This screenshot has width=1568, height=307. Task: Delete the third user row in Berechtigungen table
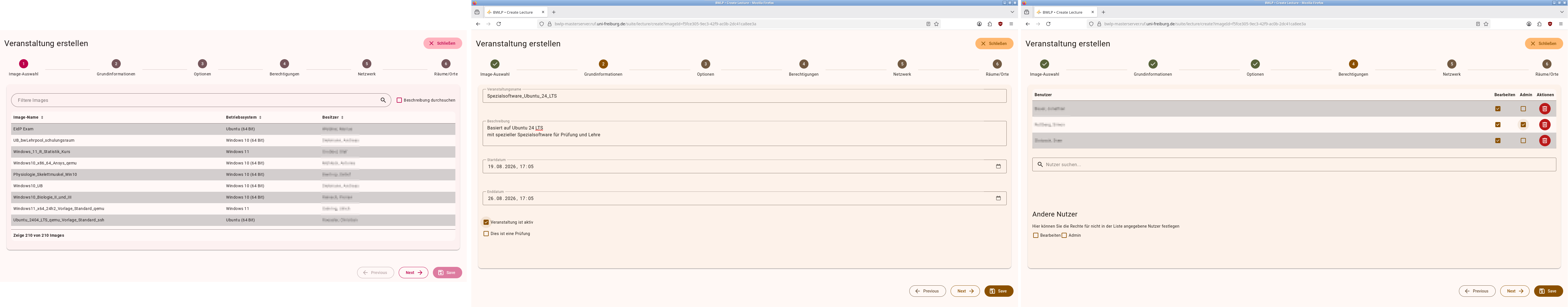click(1545, 141)
